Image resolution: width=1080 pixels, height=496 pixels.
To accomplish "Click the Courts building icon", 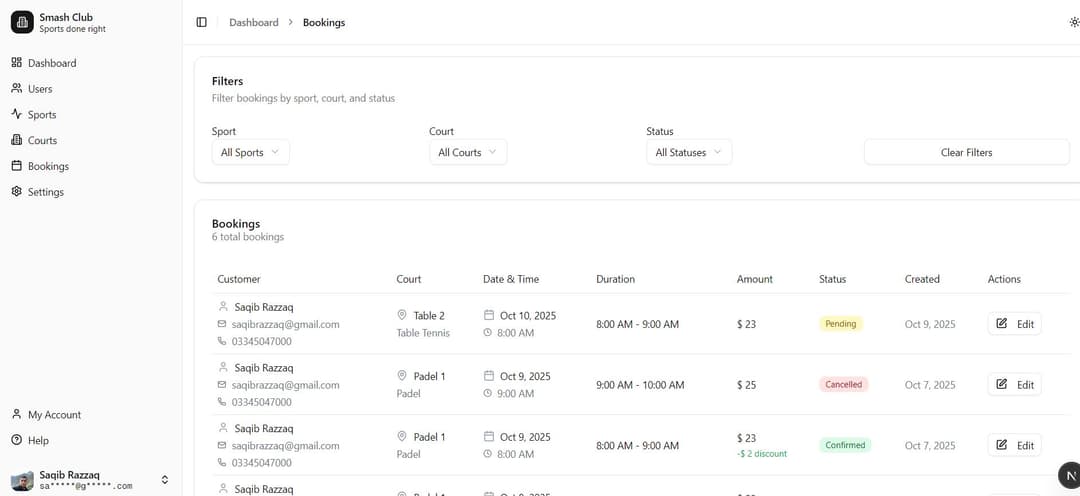I will click(17, 140).
